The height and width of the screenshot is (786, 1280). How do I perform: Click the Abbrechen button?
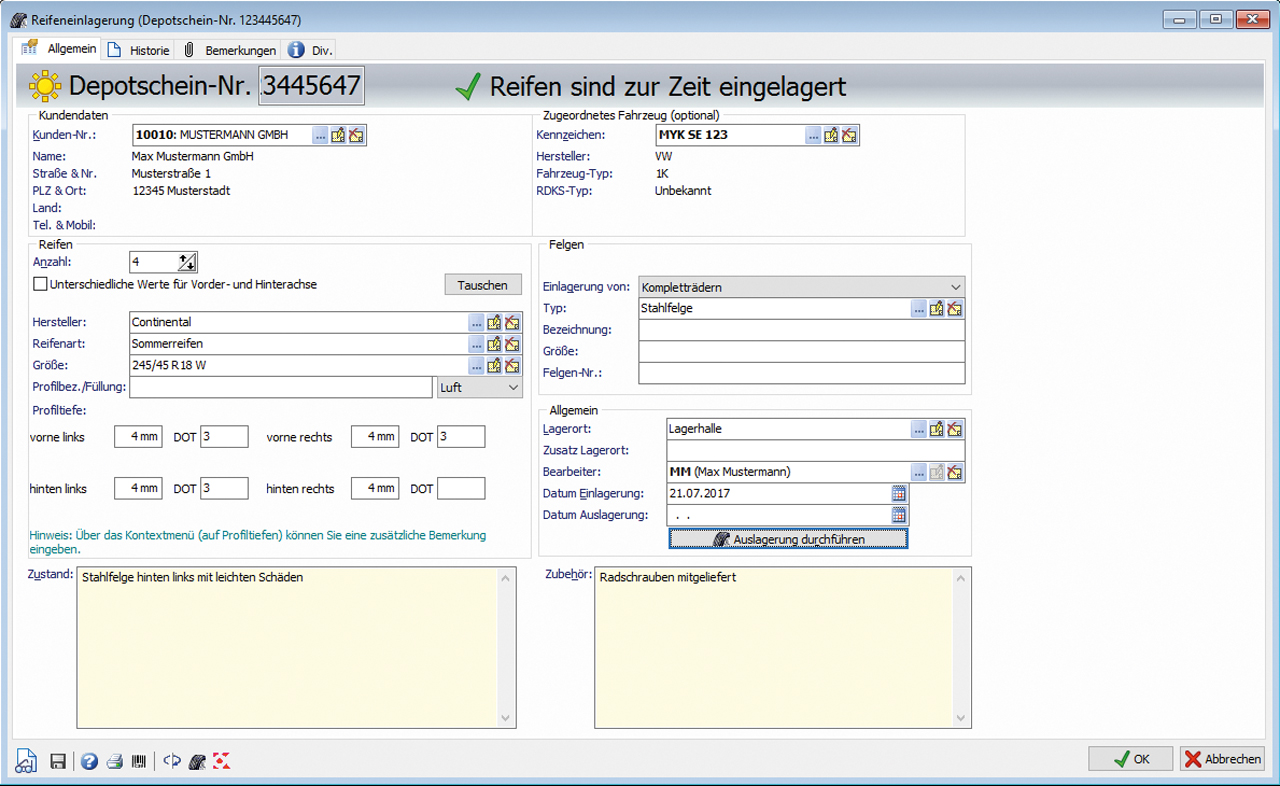(1222, 759)
